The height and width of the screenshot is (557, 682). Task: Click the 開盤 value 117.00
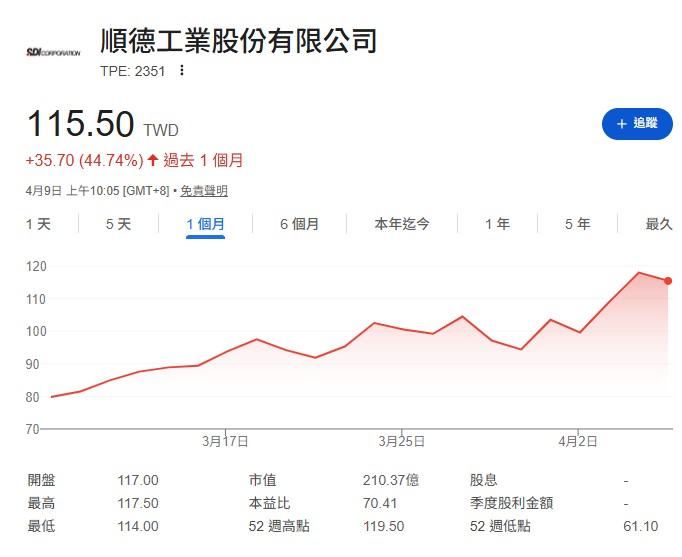pos(138,480)
